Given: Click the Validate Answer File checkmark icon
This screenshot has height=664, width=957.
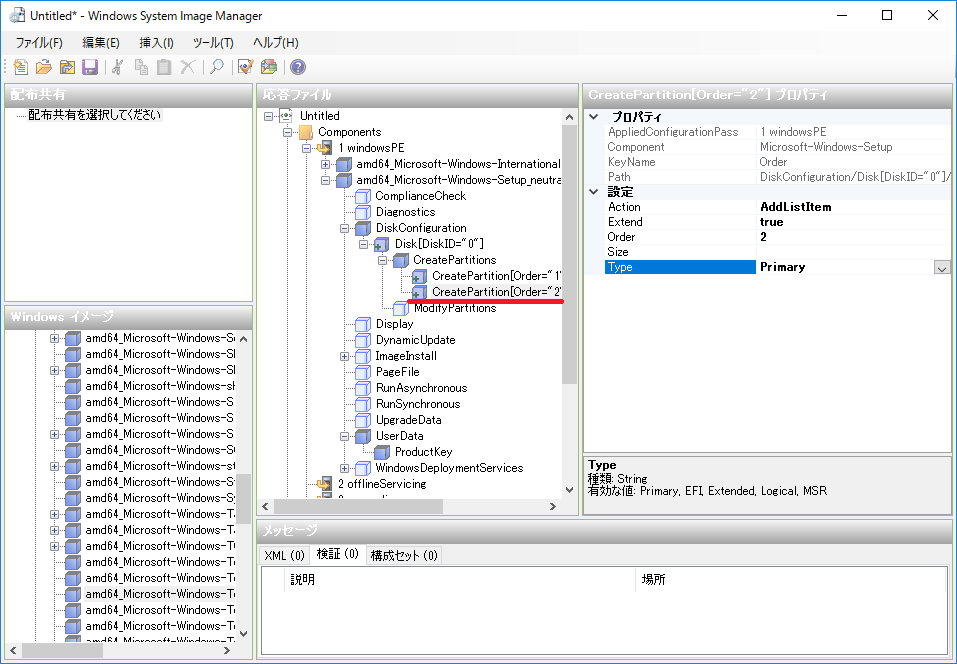Looking at the screenshot, I should [x=245, y=67].
